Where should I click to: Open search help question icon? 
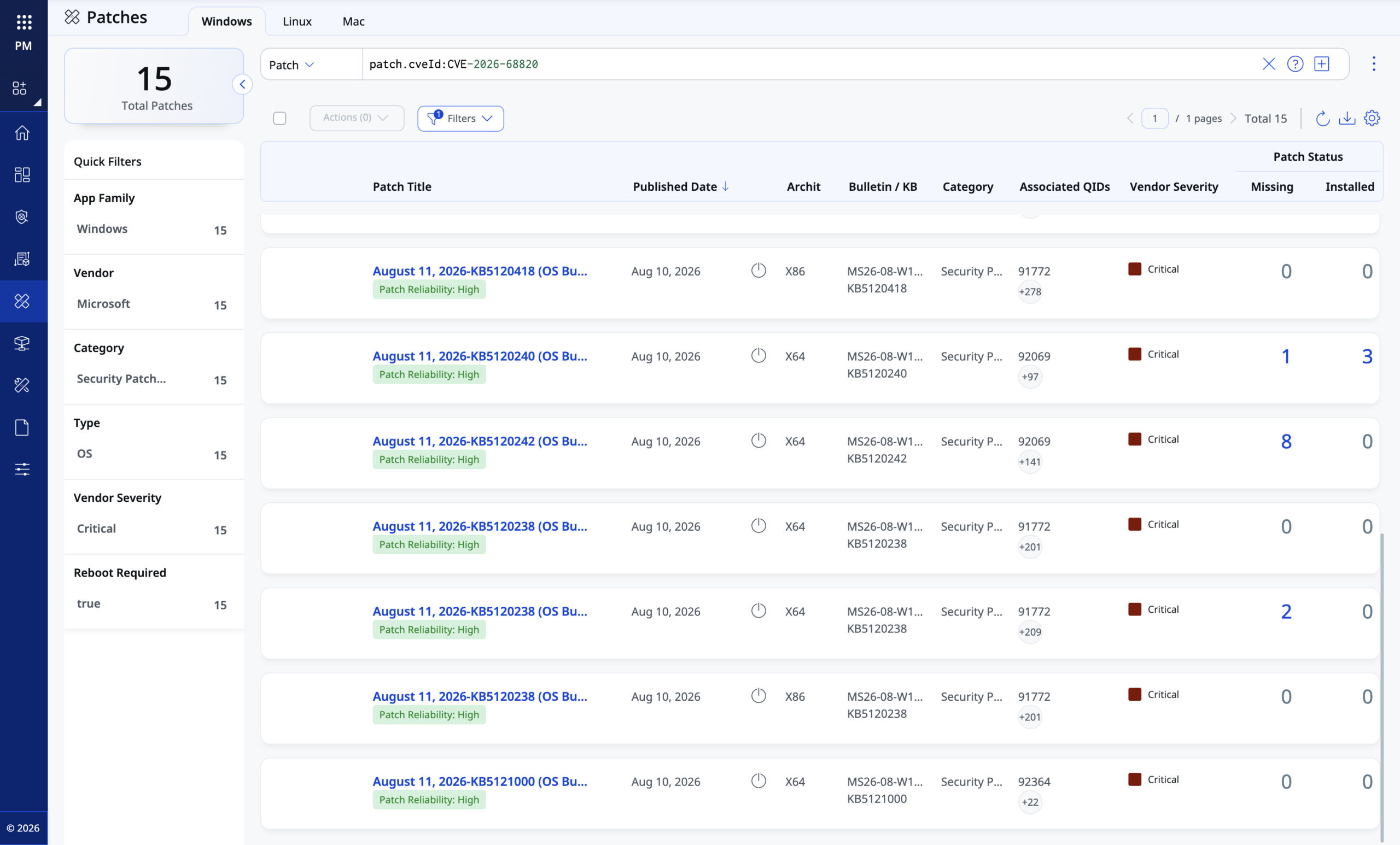click(1295, 64)
